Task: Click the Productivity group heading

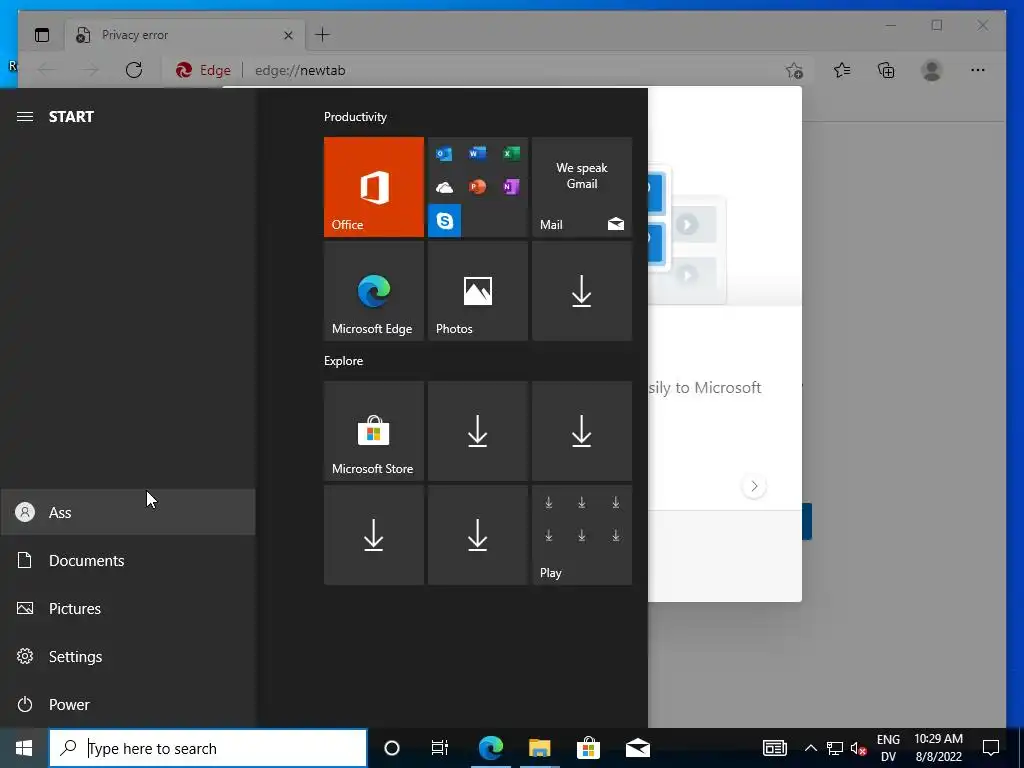Action: tap(355, 117)
